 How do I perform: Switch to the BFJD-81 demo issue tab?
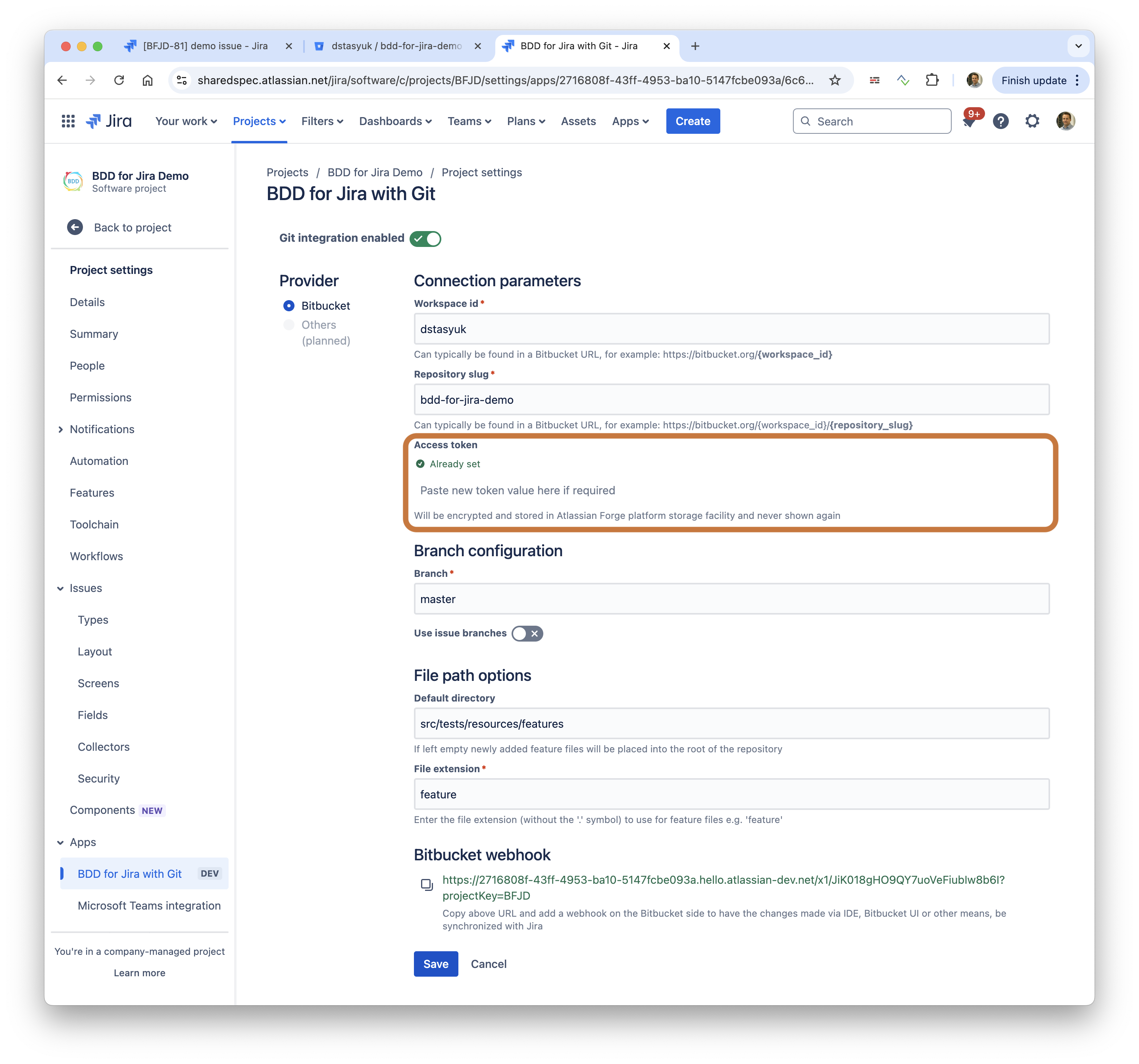(x=206, y=46)
